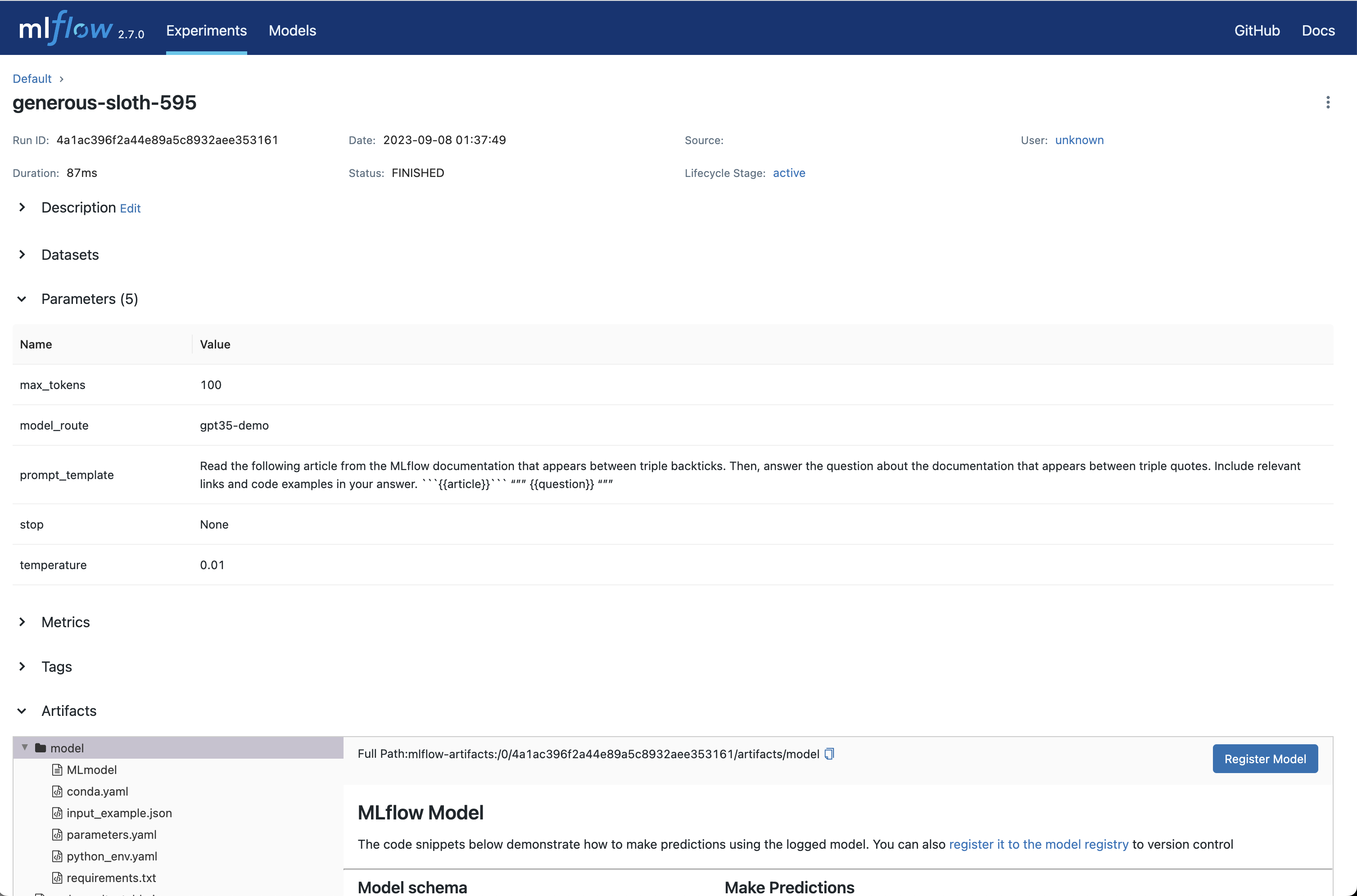Click the conda.yaml file icon
This screenshot has width=1357, height=896.
[57, 792]
